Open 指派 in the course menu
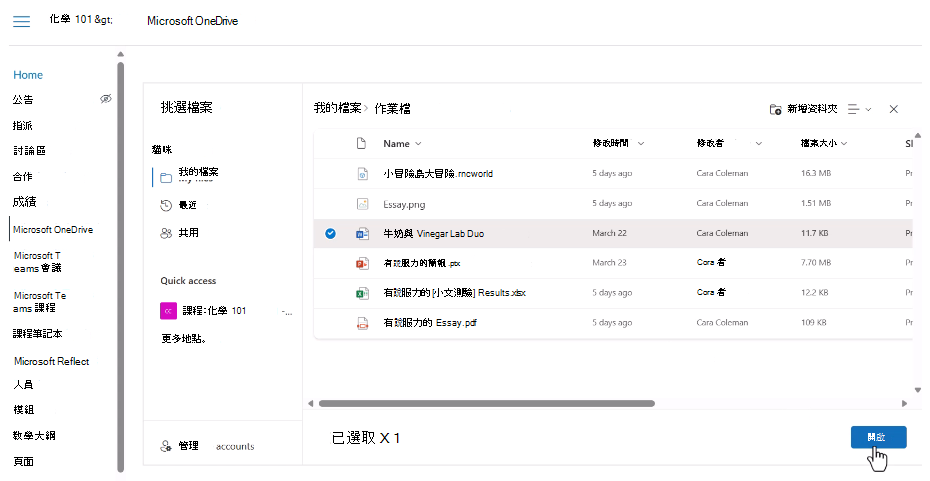The height and width of the screenshot is (481, 930). tap(23, 126)
